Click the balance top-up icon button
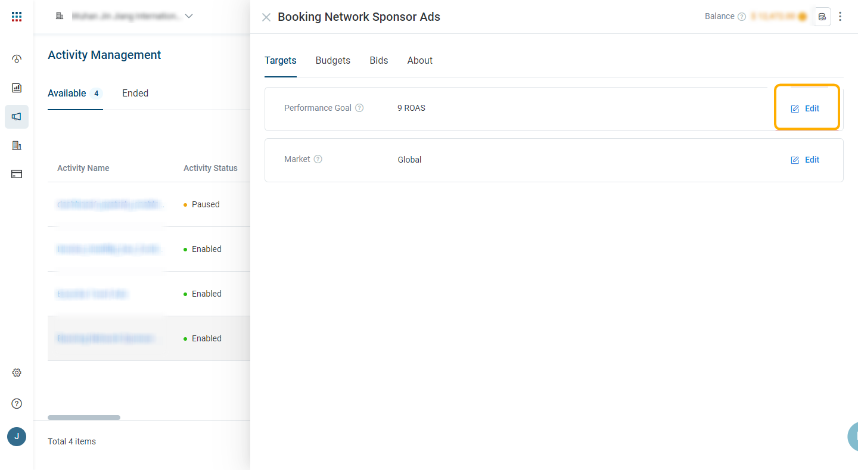Viewport: 858px width, 470px height. (x=822, y=16)
